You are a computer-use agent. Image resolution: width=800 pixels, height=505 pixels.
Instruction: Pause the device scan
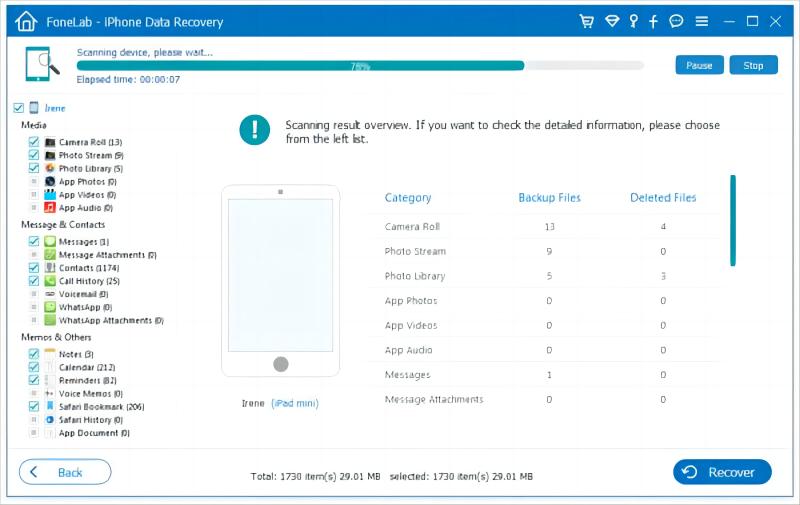(699, 66)
